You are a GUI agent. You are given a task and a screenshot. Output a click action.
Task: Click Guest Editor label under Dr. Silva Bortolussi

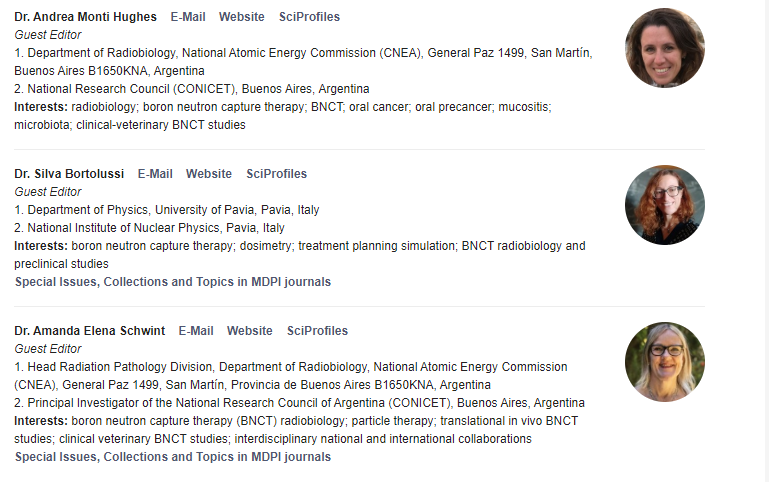(48, 192)
